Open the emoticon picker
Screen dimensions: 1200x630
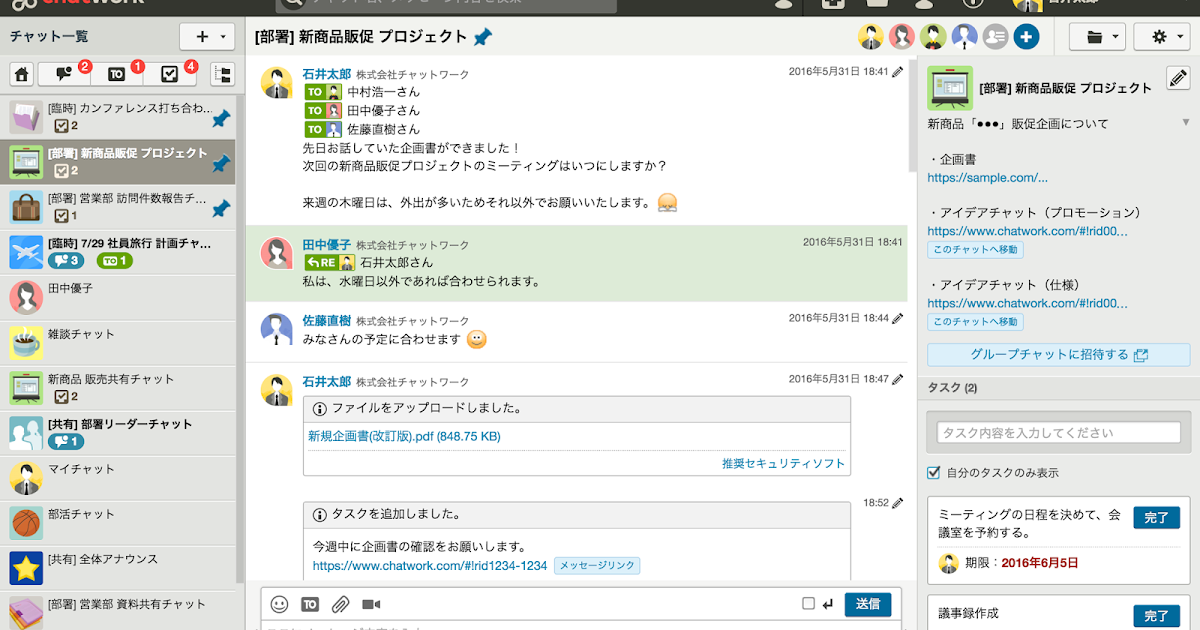tap(280, 604)
